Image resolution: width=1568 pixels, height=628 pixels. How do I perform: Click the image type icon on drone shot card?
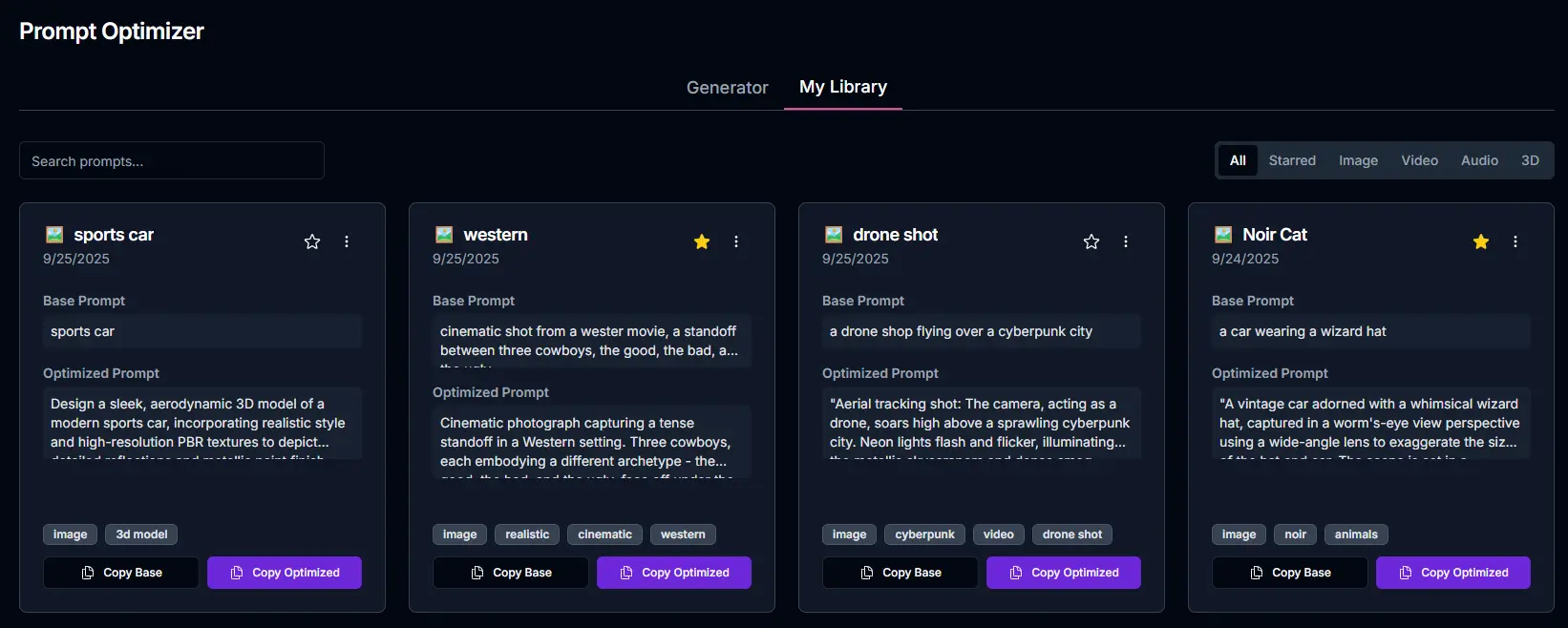tap(834, 235)
